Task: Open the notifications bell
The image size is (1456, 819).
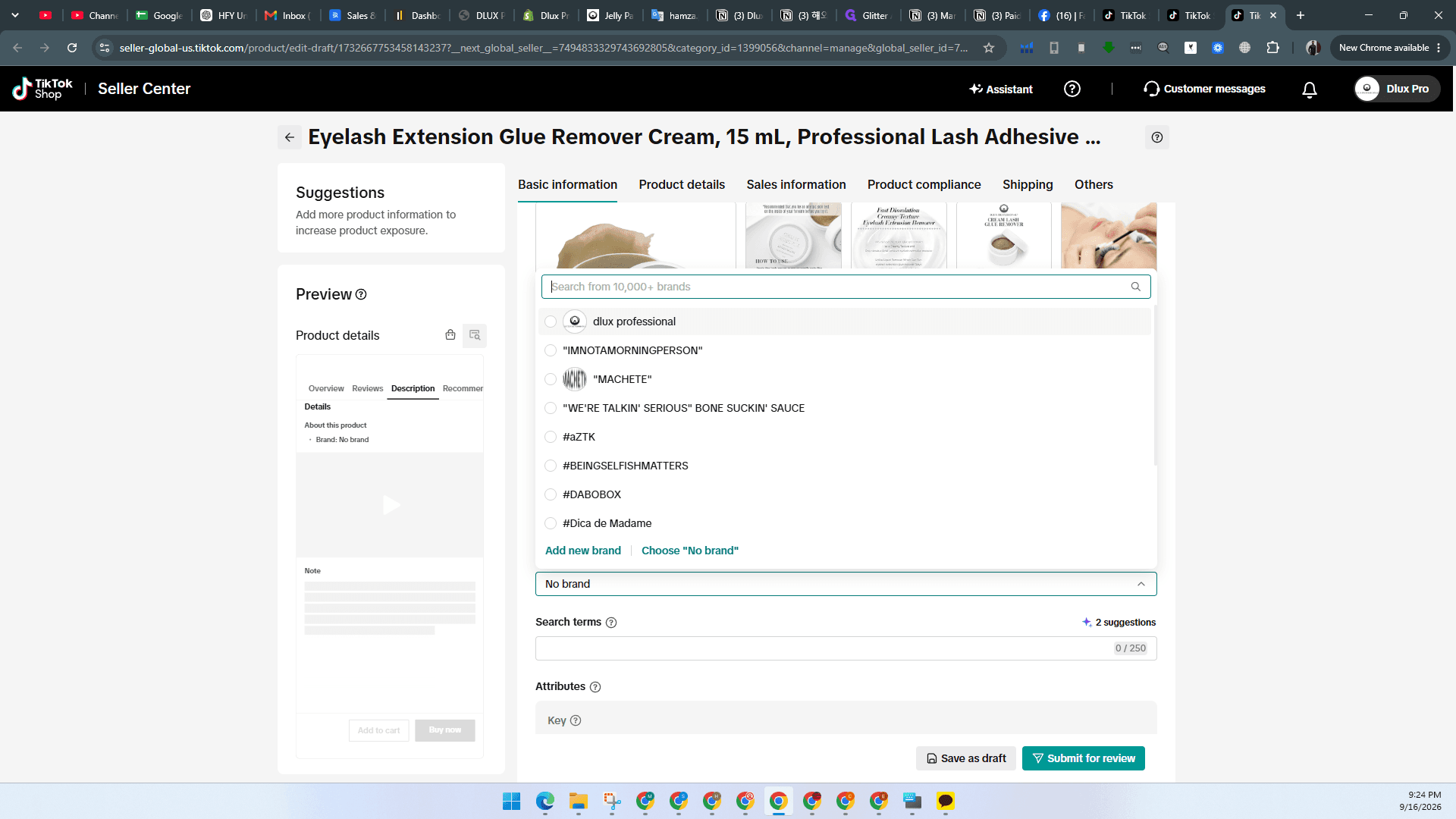Action: pos(1309,89)
